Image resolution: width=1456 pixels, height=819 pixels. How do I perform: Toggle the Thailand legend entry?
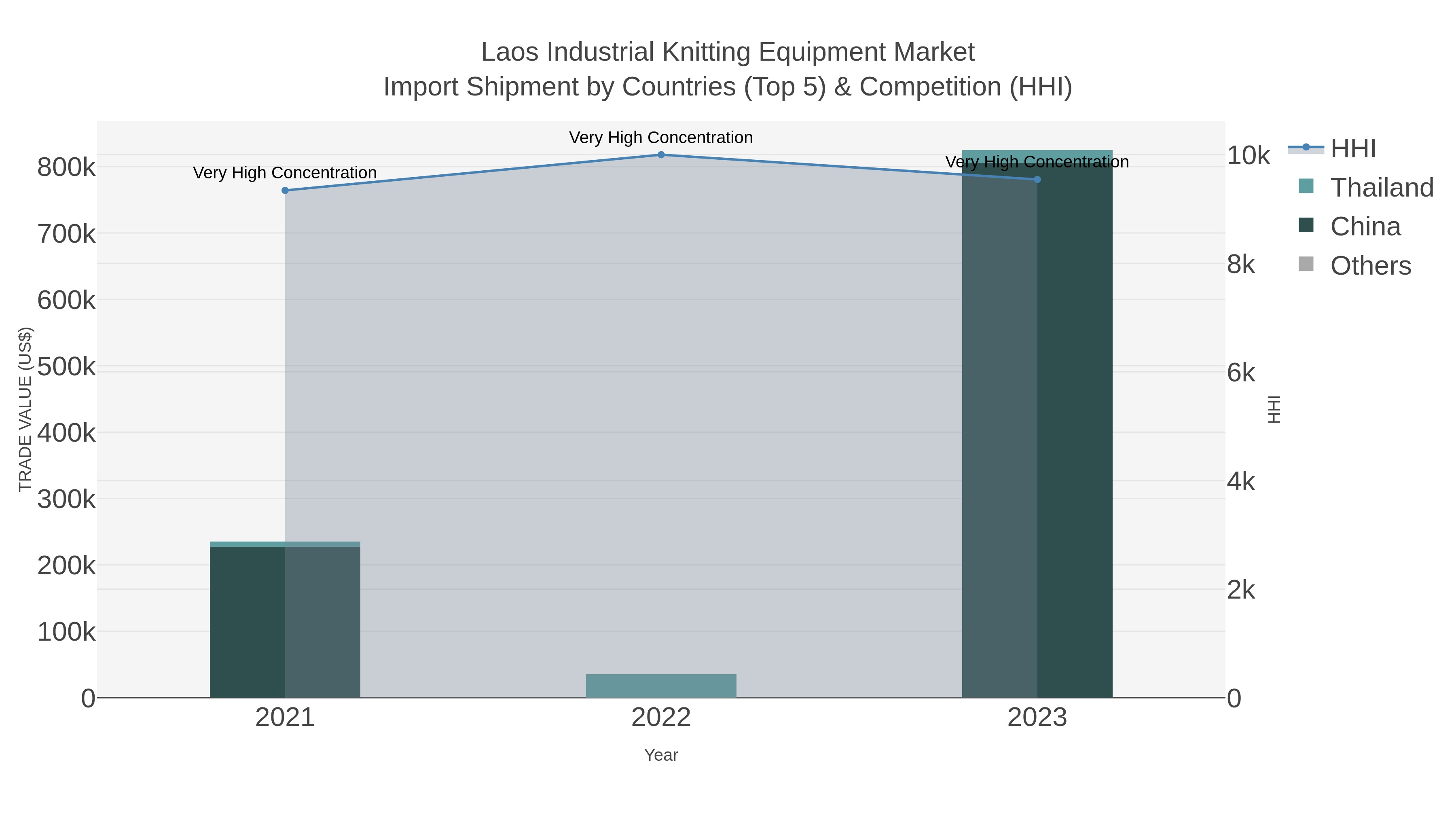click(x=1366, y=188)
